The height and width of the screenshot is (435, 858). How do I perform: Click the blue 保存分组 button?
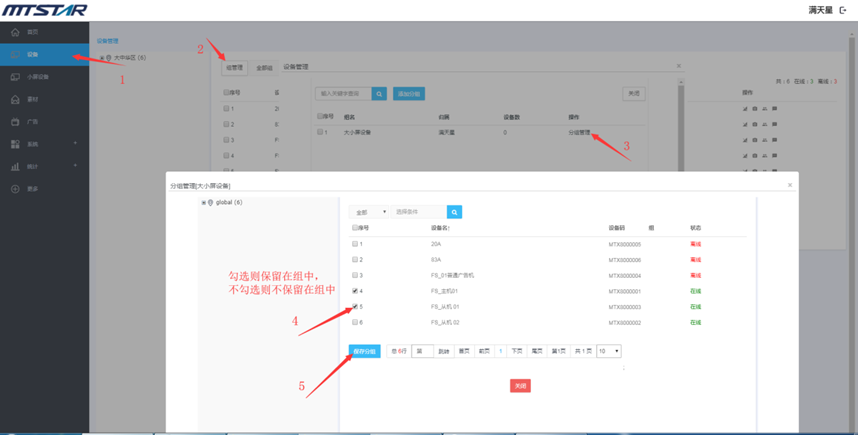(x=364, y=351)
